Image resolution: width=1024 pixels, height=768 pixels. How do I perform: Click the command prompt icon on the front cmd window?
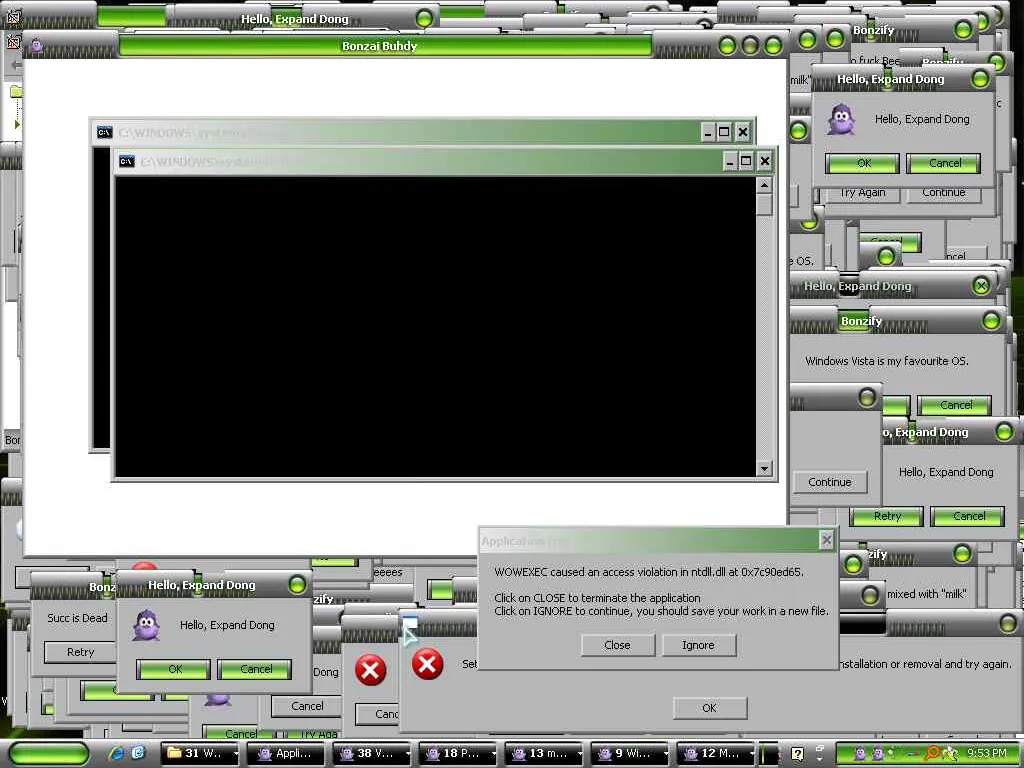click(127, 161)
